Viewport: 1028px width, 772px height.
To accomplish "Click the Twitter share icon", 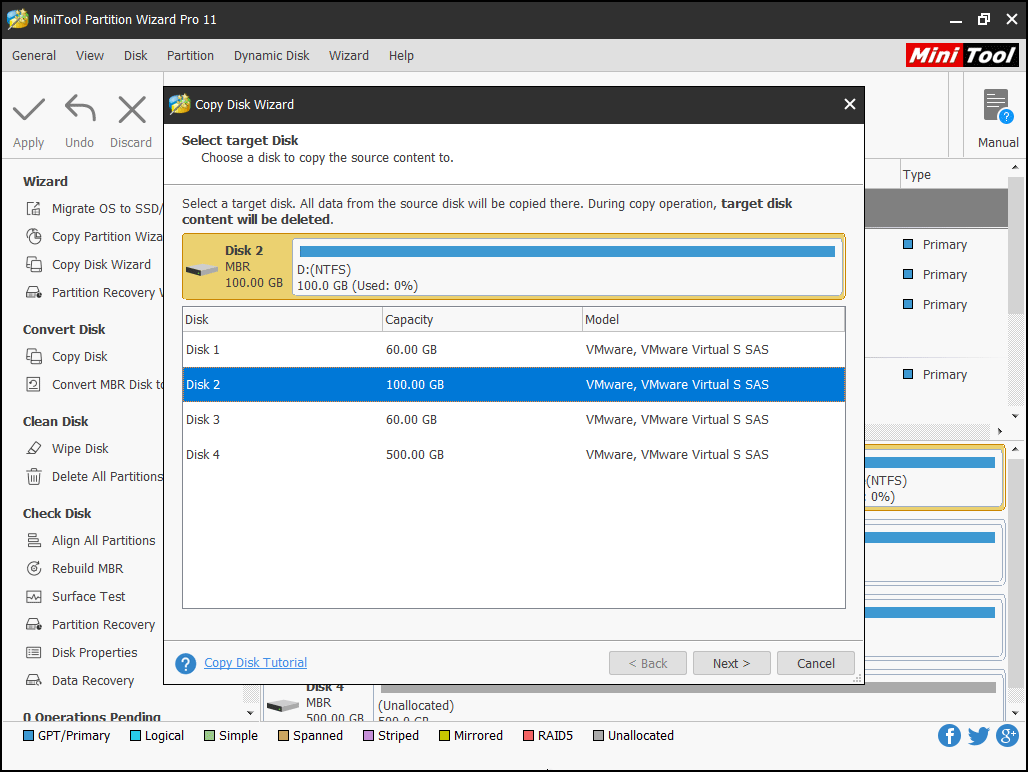I will click(978, 735).
